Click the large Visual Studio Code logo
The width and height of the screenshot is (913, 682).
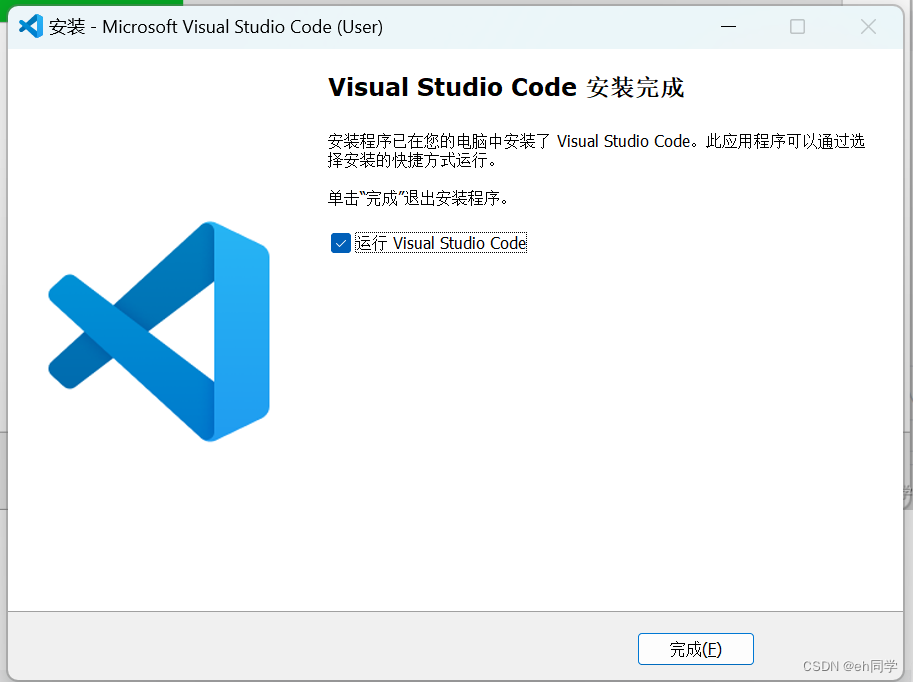coord(158,331)
